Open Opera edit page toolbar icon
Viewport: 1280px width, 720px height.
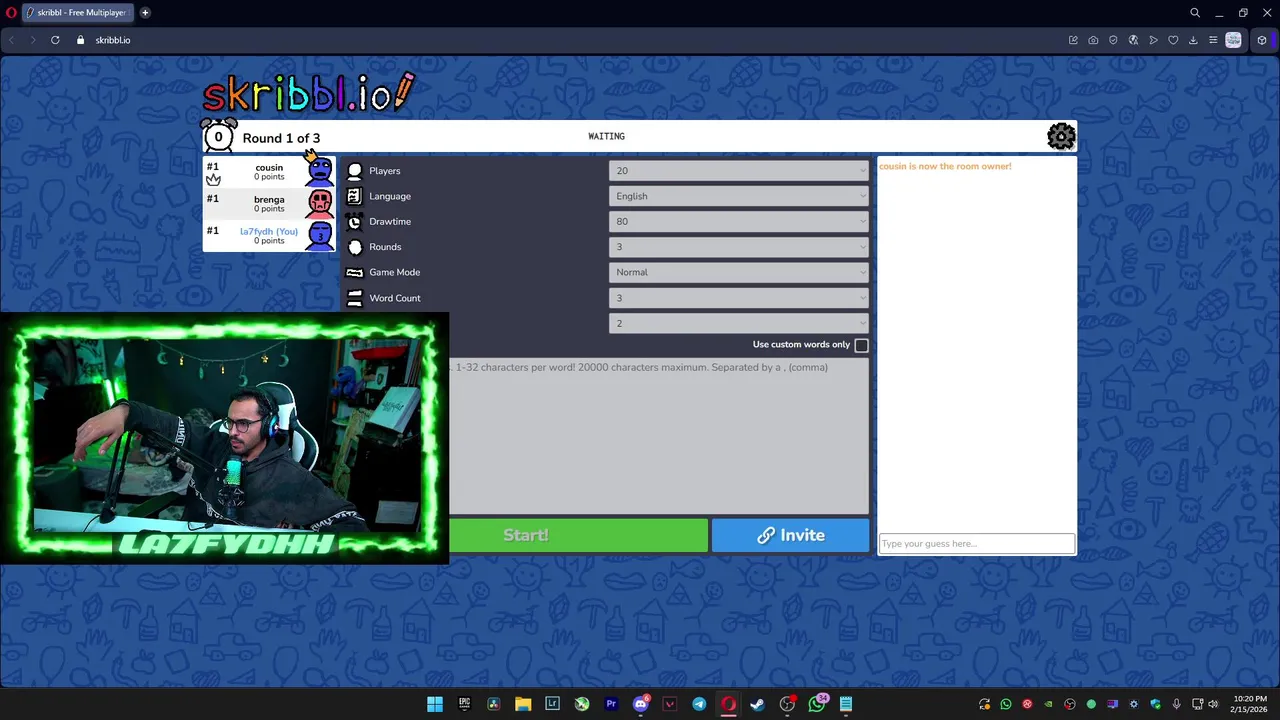pos(1073,40)
